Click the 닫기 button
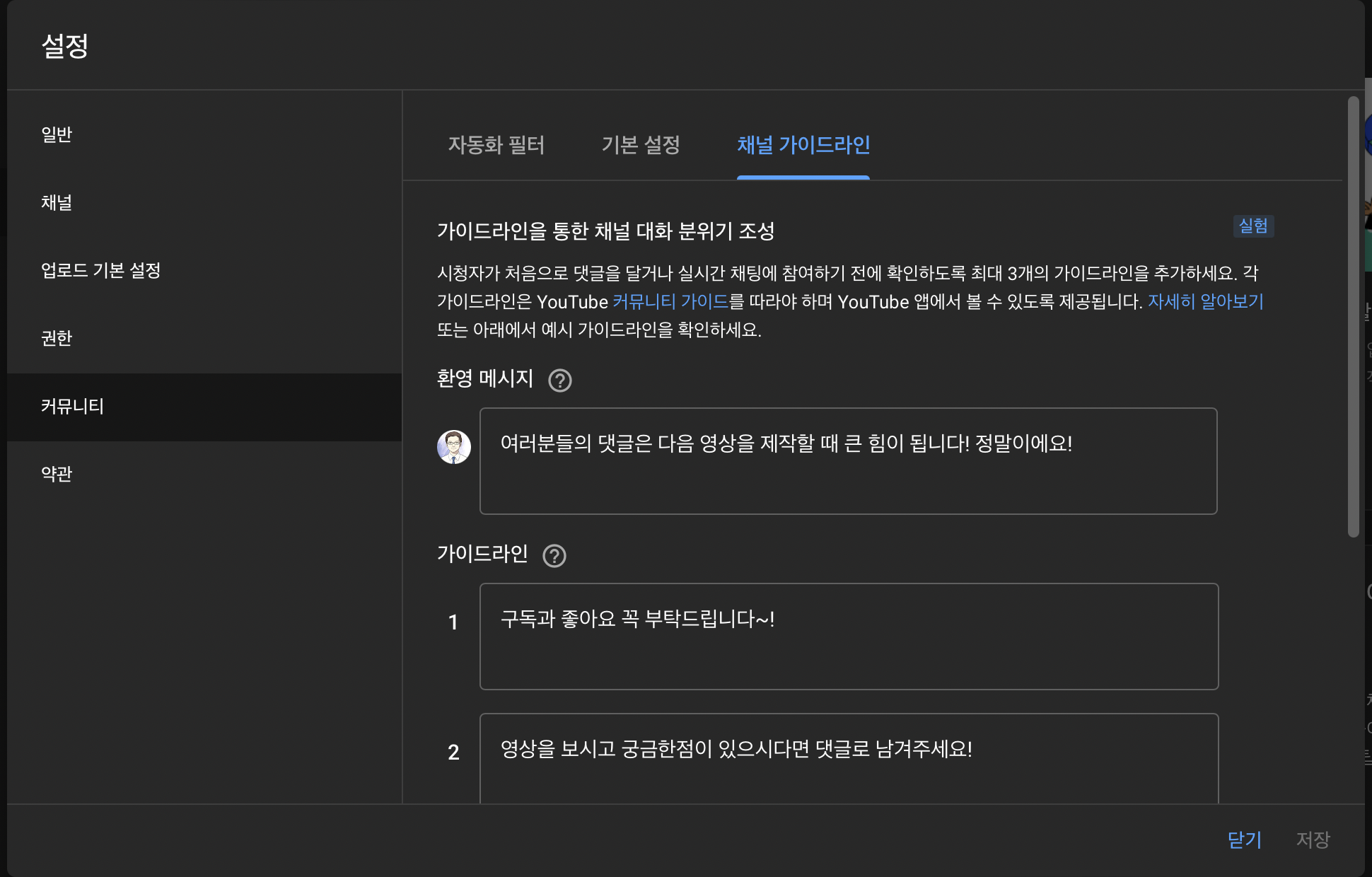This screenshot has width=1372, height=877. click(1244, 840)
